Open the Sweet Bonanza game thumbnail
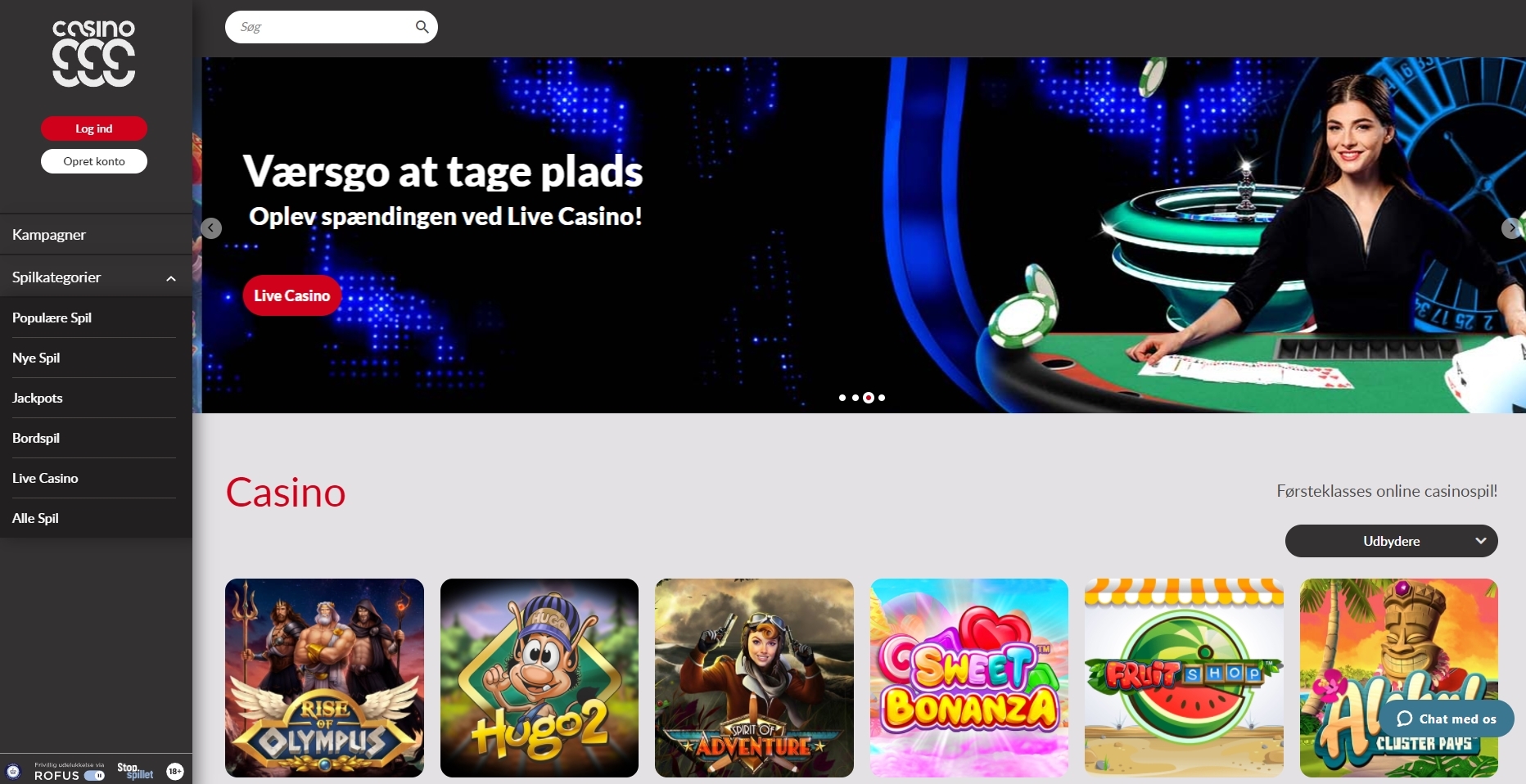This screenshot has height=784, width=1526. (969, 678)
